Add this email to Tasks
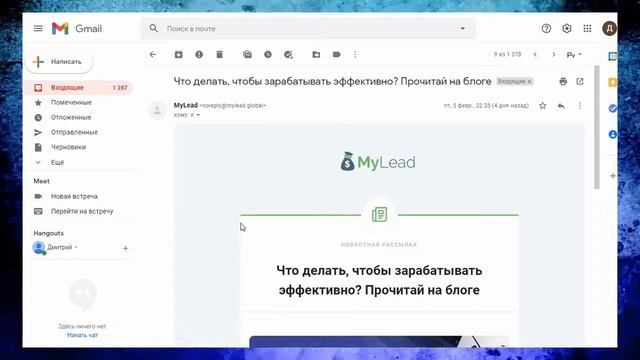Screen dimensions: 640x360 288,54
